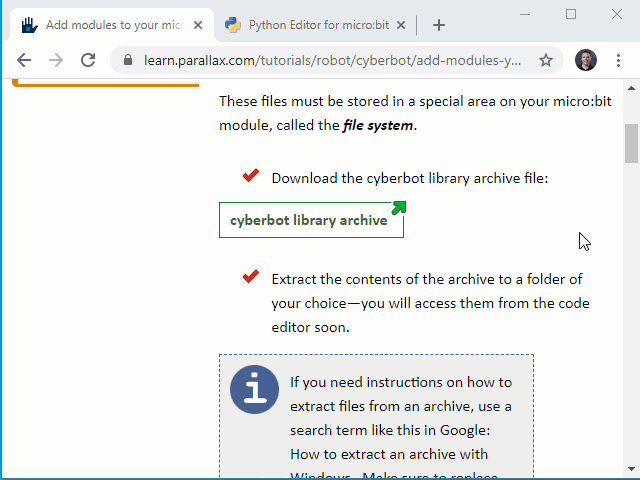This screenshot has width=640, height=480.
Task: Click the green external-link arrow on the archive button
Action: 399,207
